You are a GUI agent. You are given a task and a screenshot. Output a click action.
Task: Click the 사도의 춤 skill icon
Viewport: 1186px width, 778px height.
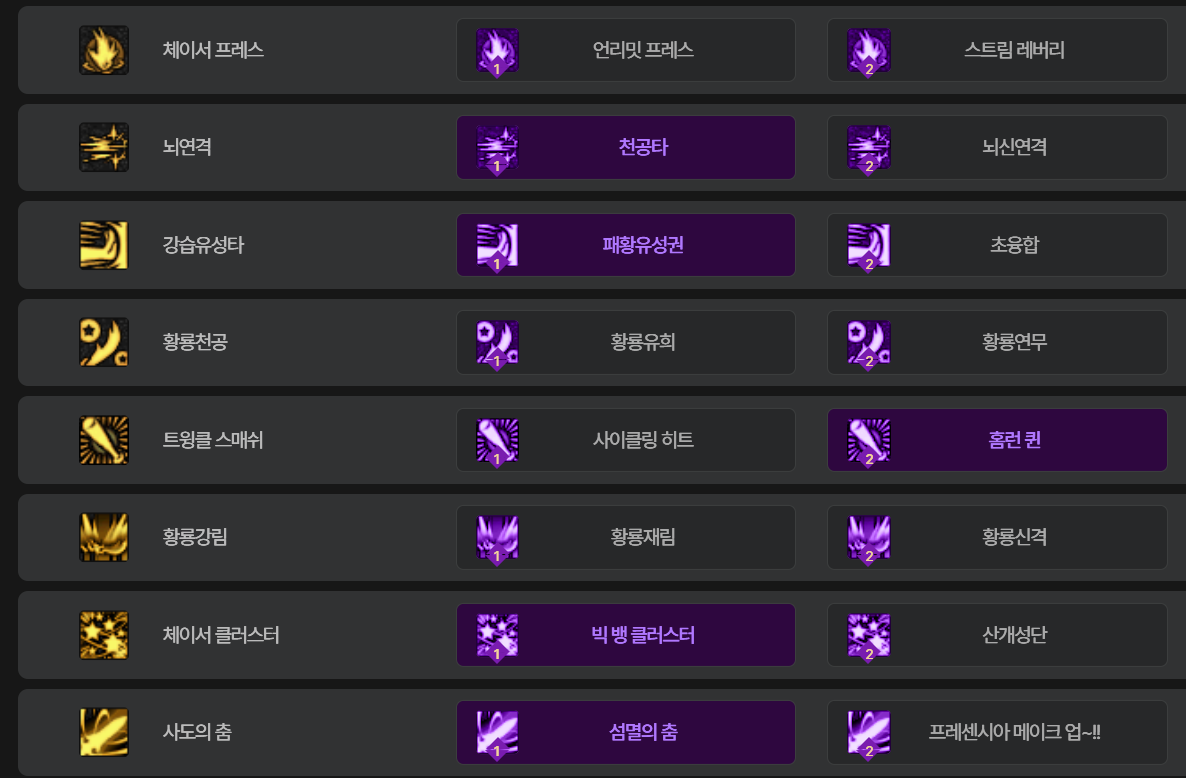click(x=104, y=732)
